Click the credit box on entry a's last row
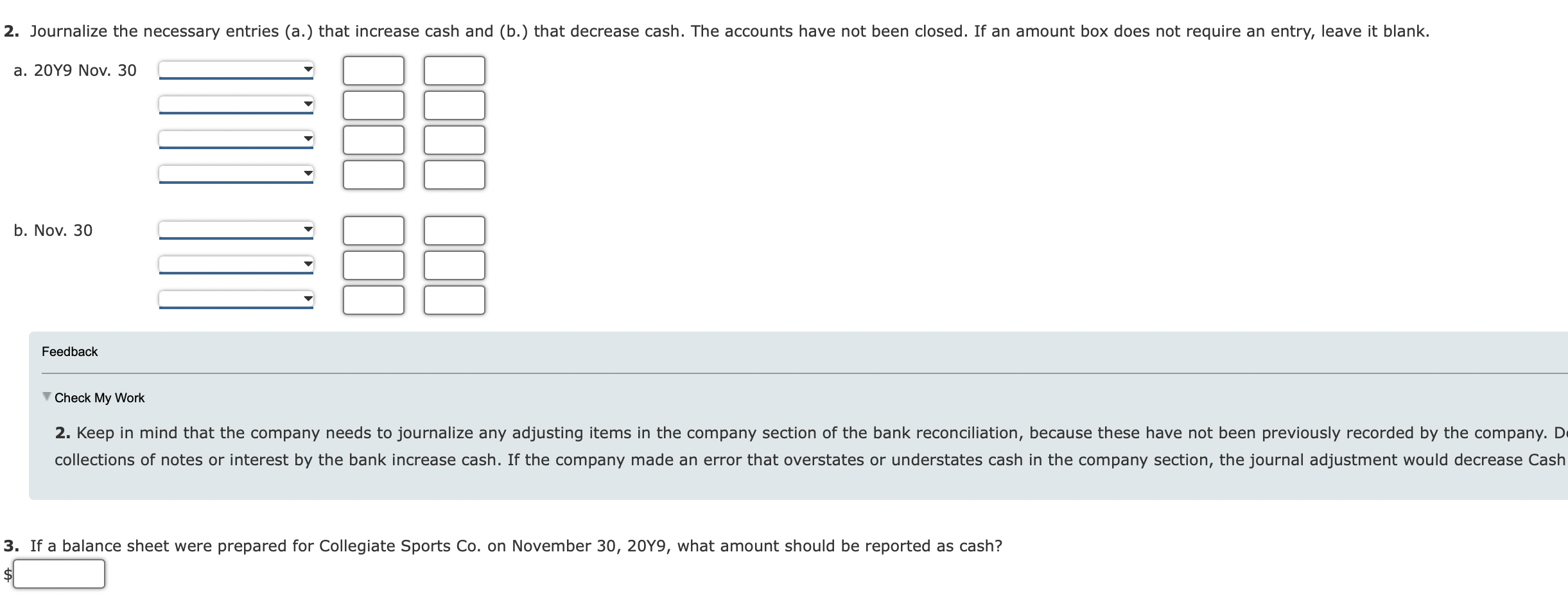 [454, 174]
